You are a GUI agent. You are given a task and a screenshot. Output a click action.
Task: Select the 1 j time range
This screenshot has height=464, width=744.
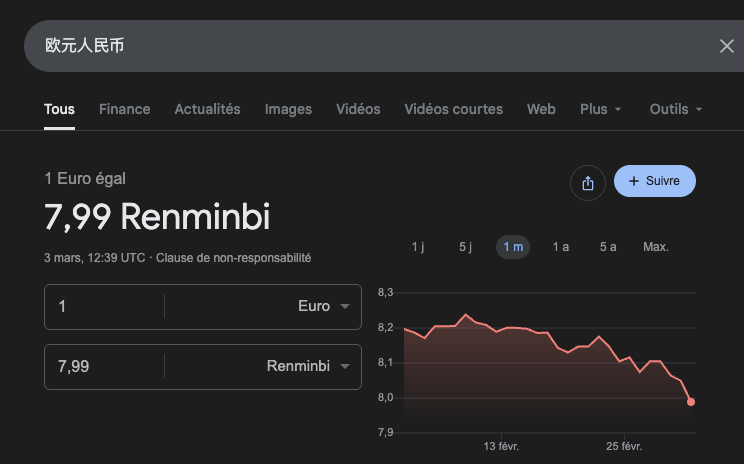[x=418, y=247]
